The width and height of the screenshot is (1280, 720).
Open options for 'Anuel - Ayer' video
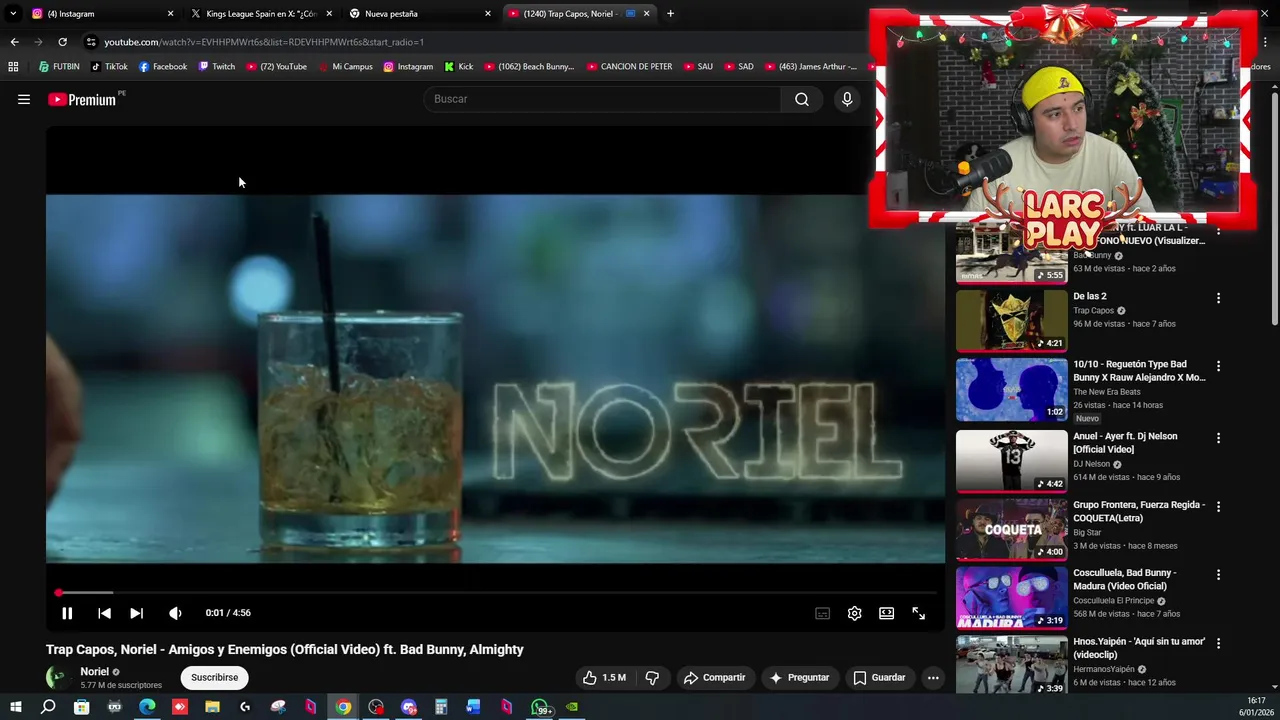(1218, 438)
